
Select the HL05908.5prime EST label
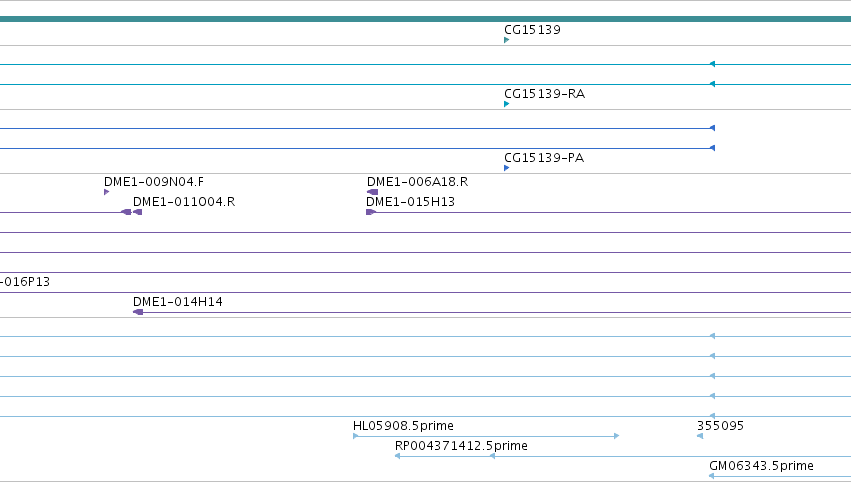(403, 426)
